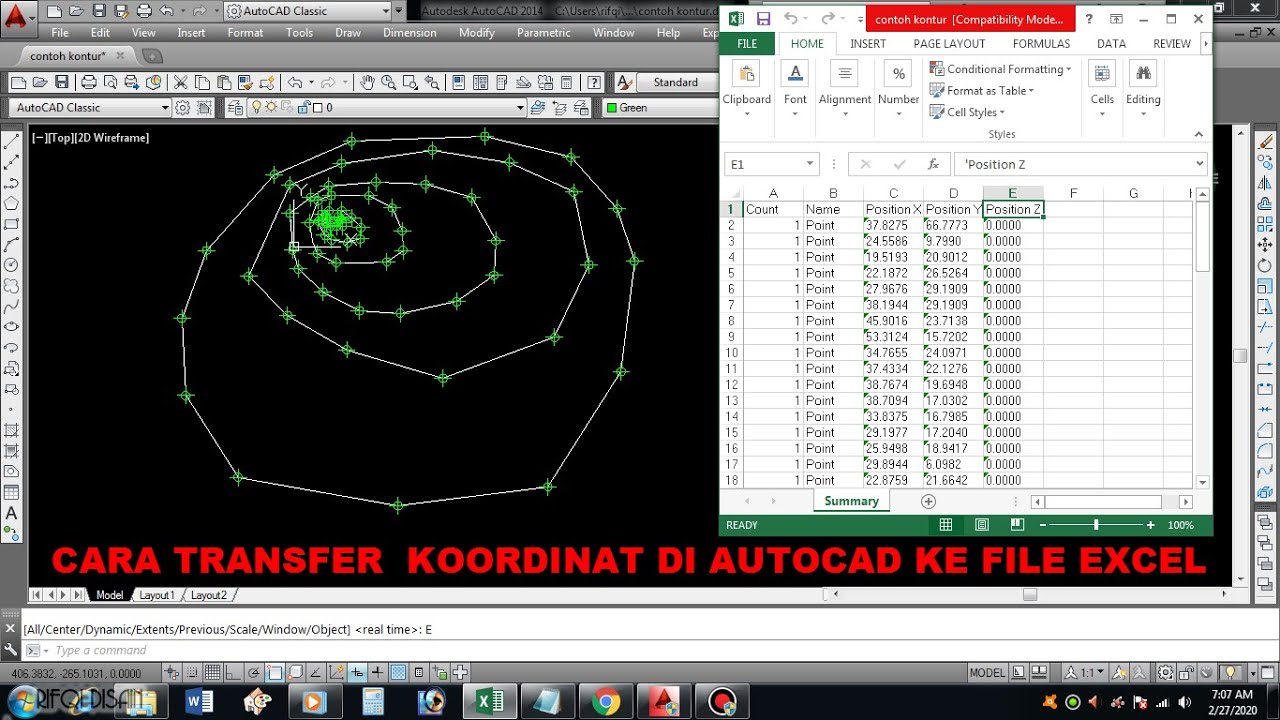Click the zoom out minus on Excel zoom bar
Image resolution: width=1280 pixels, height=720 pixels.
tap(1043, 525)
